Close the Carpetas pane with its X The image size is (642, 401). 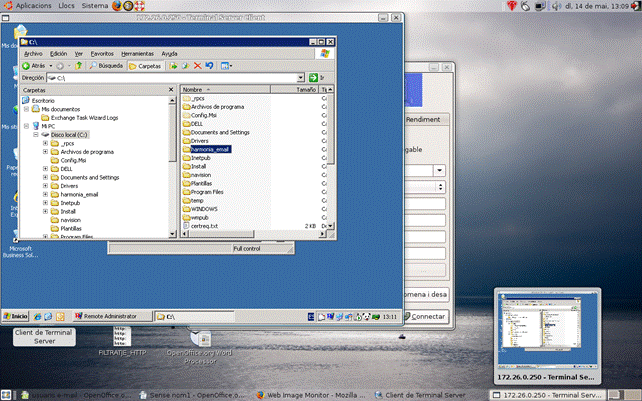[x=173, y=89]
